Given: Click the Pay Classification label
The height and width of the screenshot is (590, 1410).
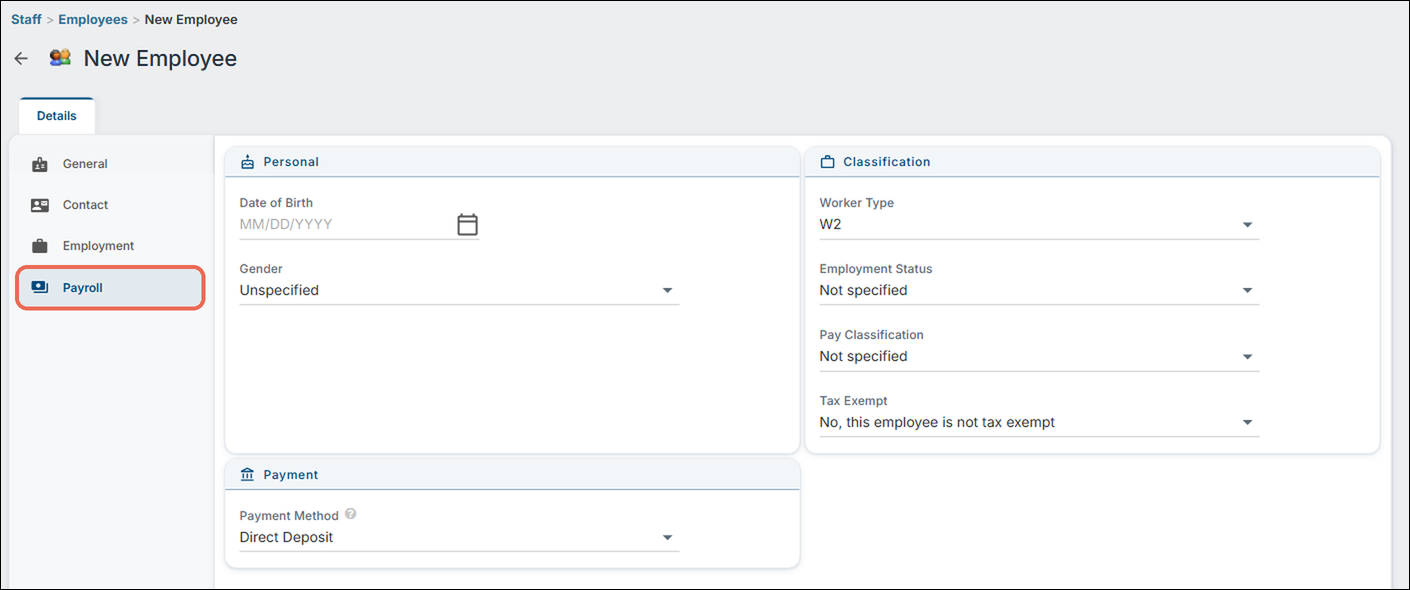Looking at the screenshot, I should click(872, 335).
